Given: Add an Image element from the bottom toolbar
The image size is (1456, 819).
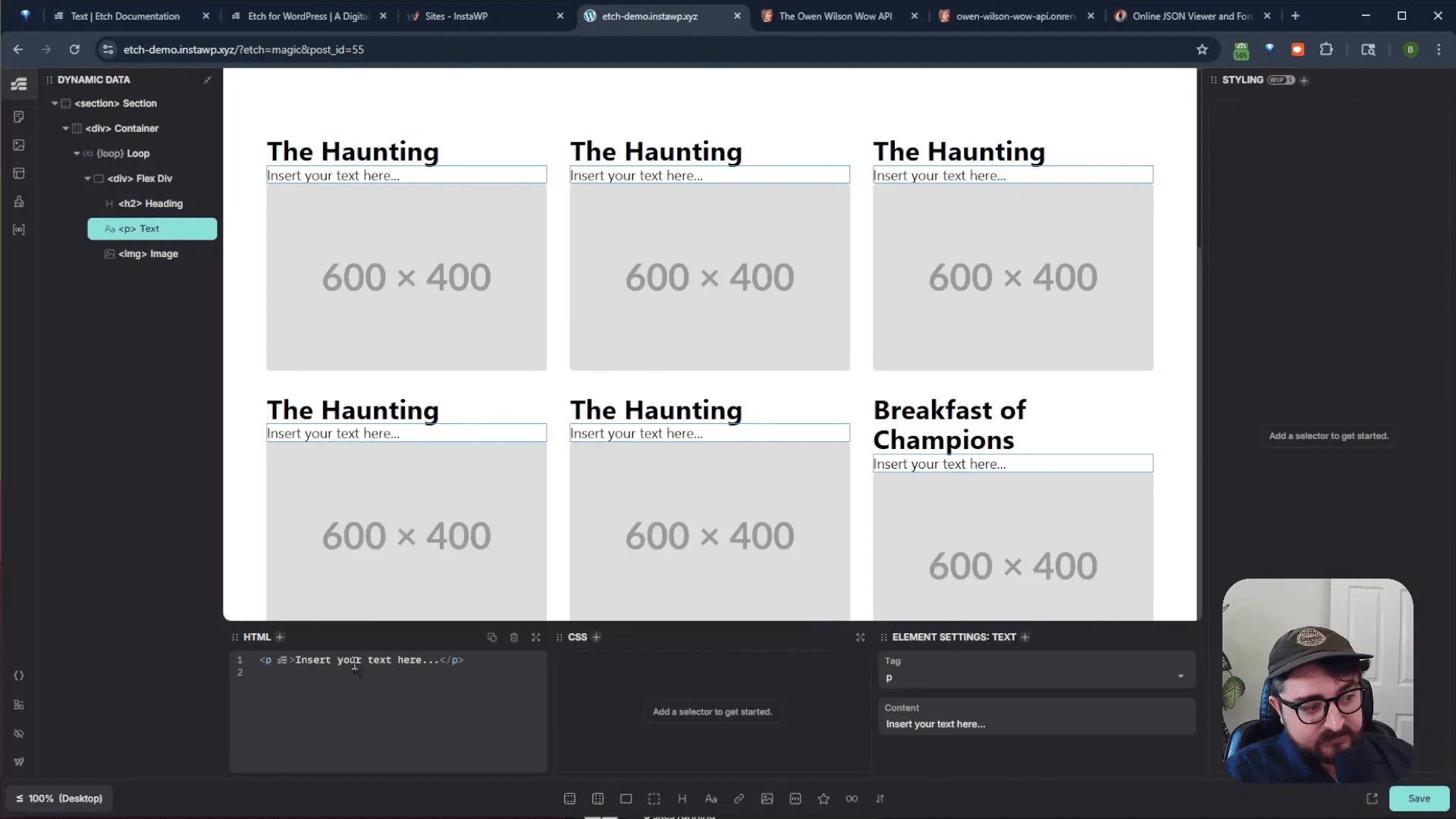Looking at the screenshot, I should coord(767,799).
